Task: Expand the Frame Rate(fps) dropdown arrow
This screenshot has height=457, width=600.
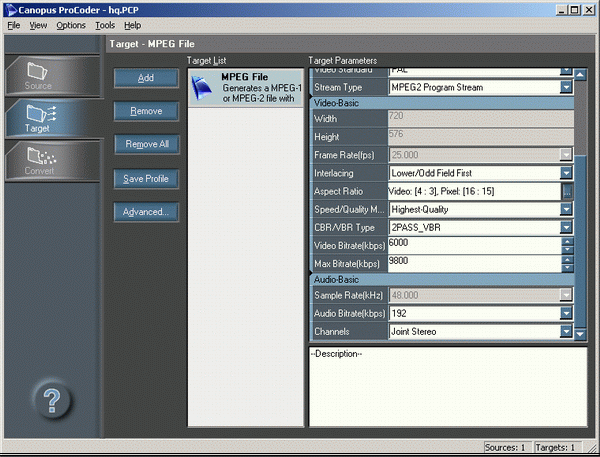Action: (x=566, y=155)
